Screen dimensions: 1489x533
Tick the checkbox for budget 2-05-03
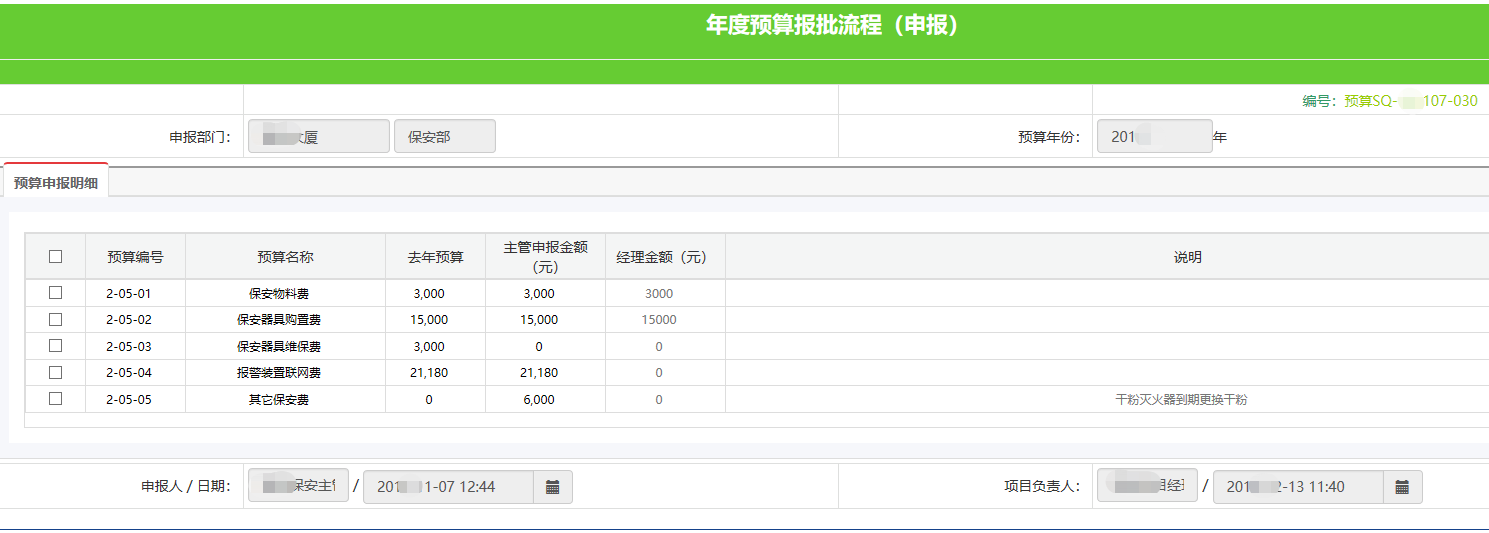click(55, 346)
